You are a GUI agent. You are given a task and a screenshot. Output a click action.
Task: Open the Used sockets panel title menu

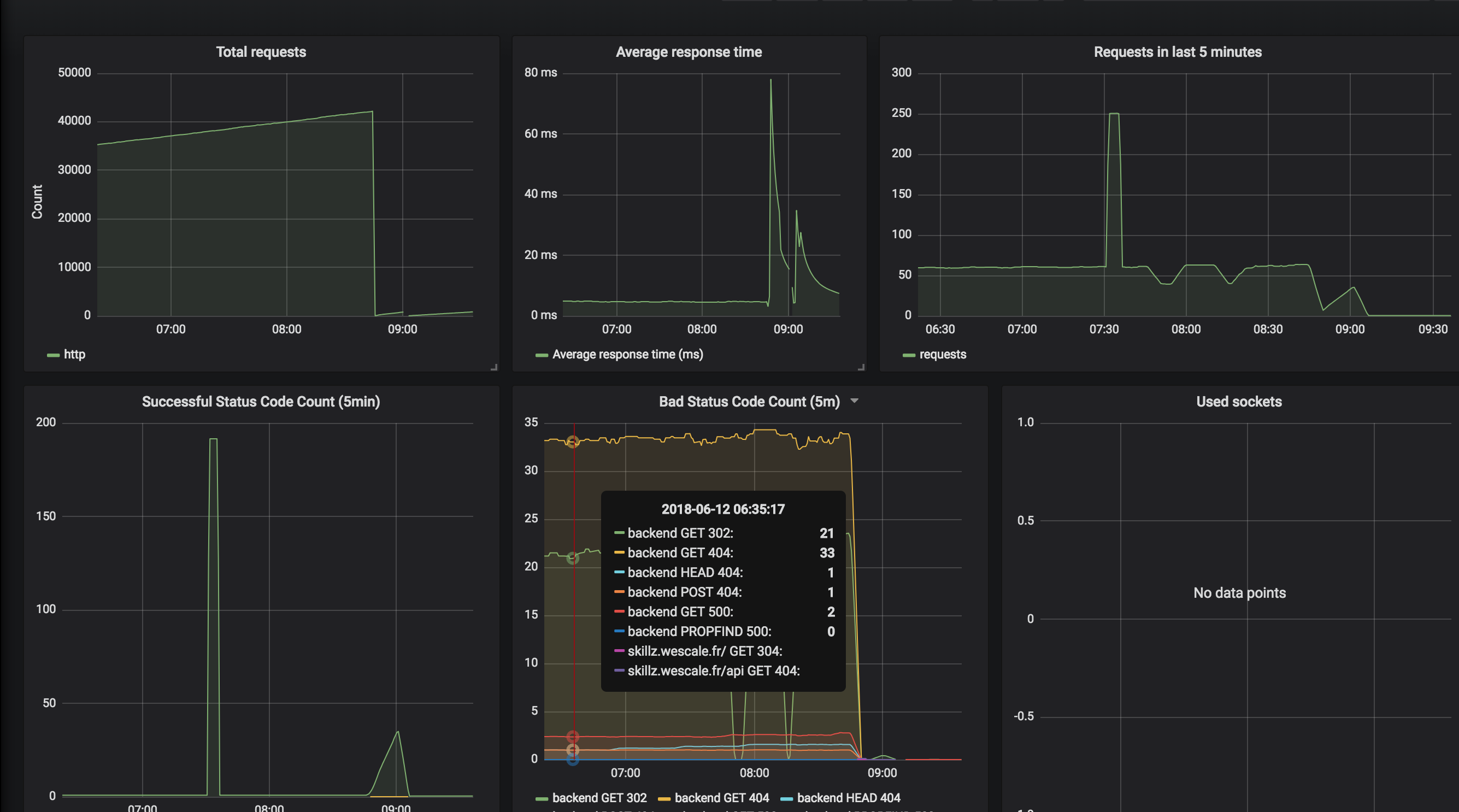1239,402
